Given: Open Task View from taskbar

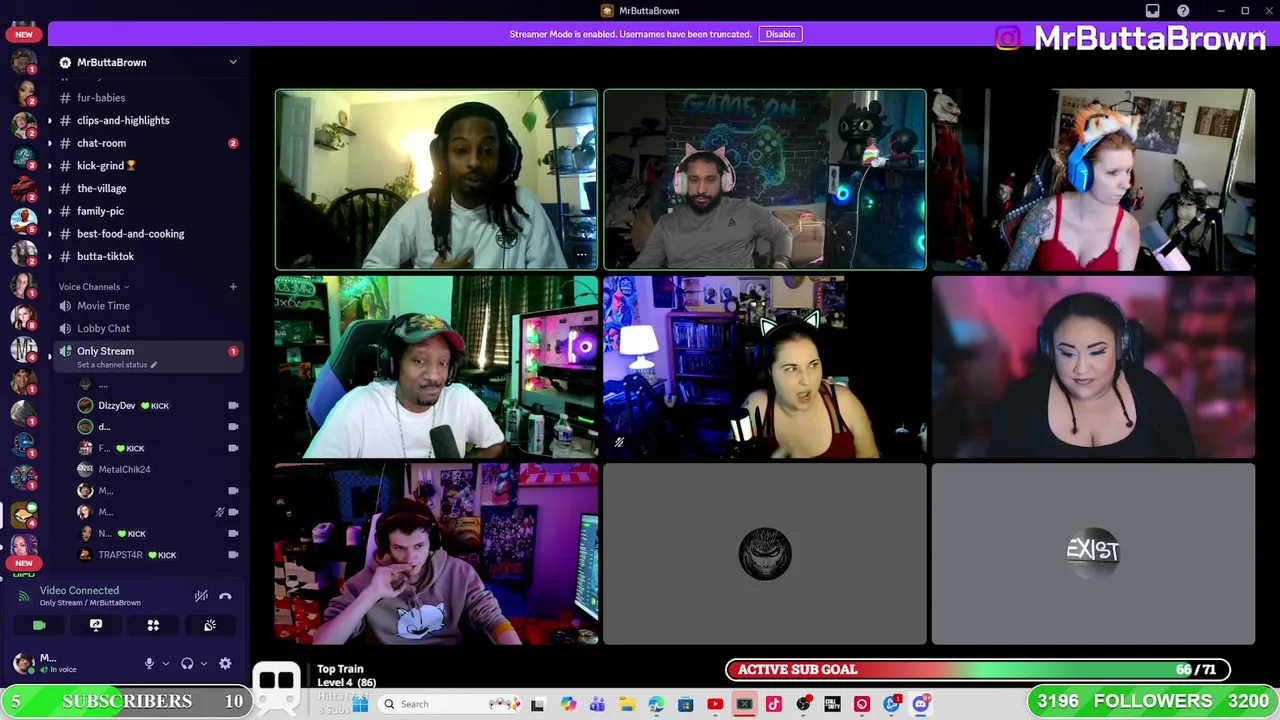Looking at the screenshot, I should (538, 704).
